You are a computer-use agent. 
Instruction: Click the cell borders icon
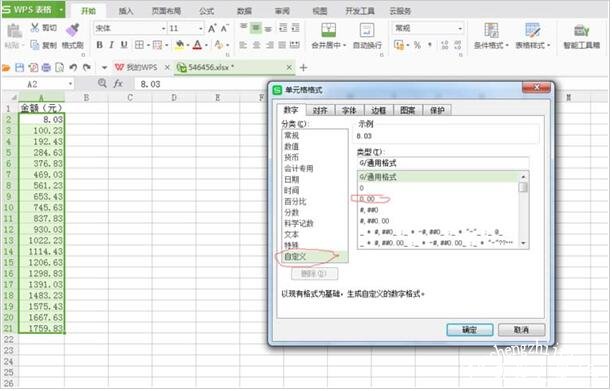point(139,45)
